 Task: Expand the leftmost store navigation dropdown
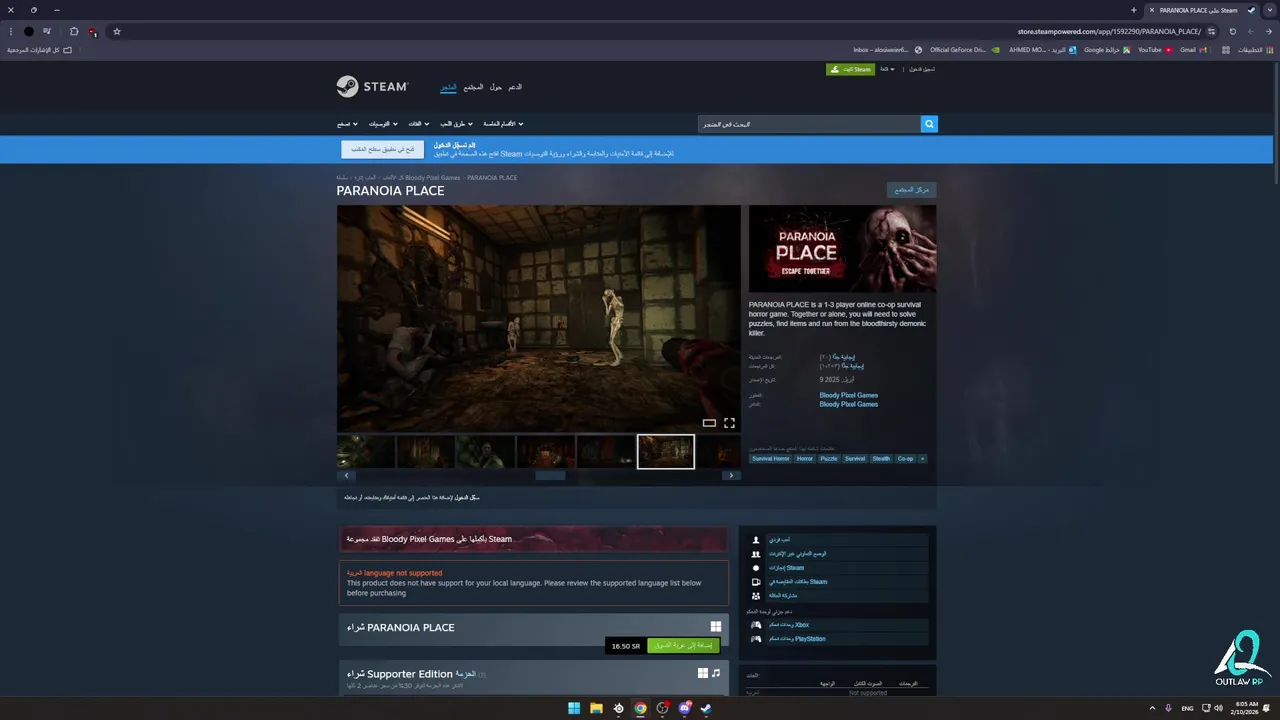tap(347, 124)
